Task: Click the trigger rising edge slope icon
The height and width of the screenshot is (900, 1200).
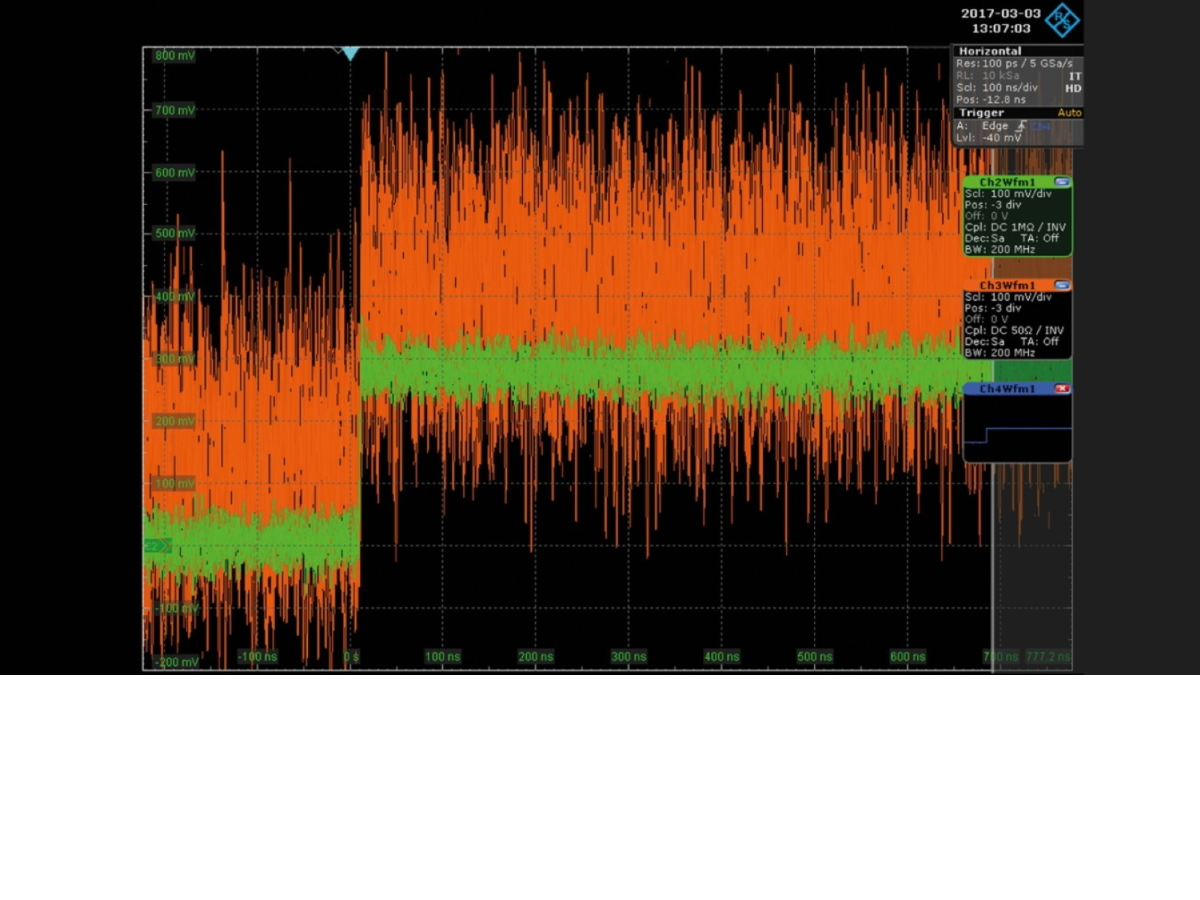Action: [1020, 126]
